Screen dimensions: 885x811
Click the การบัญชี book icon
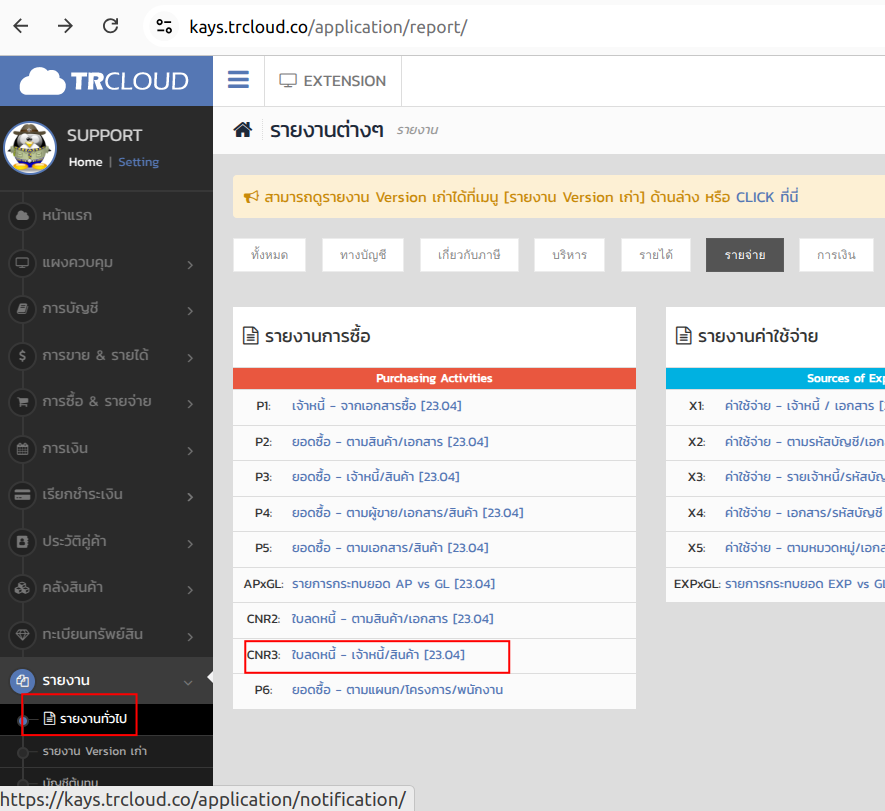23,309
